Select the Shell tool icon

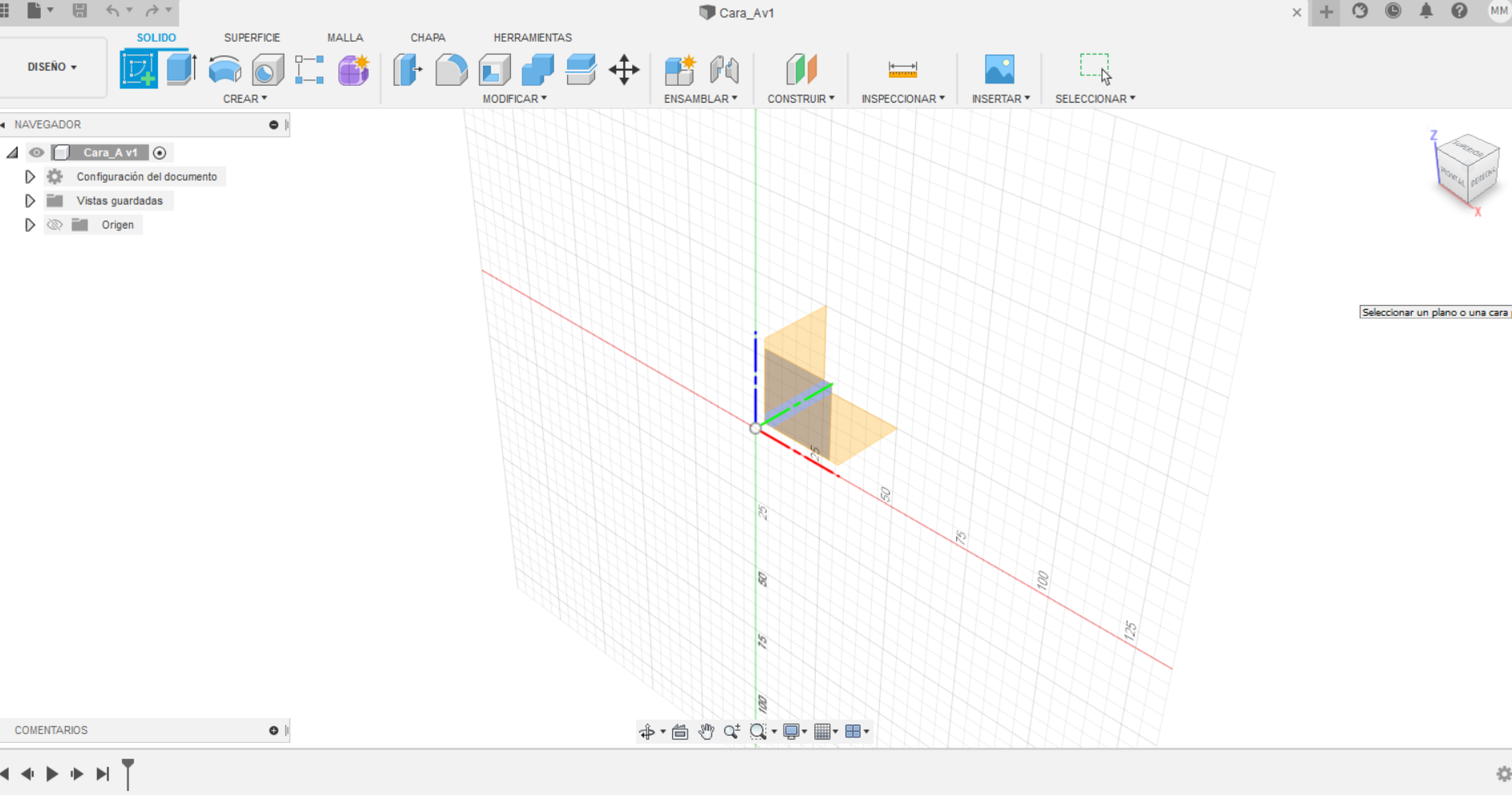click(495, 70)
